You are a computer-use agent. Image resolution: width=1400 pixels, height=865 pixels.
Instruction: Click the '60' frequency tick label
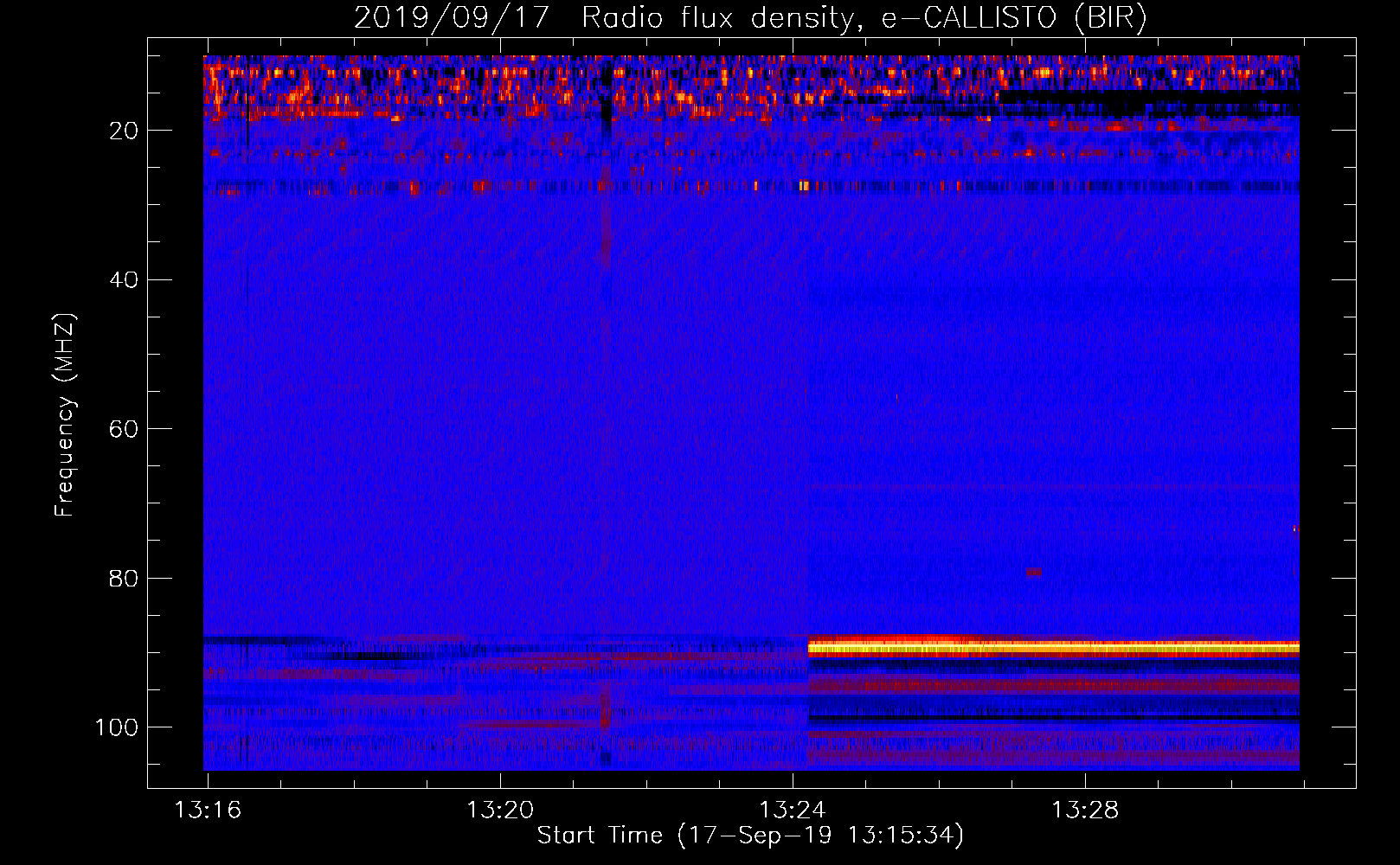coord(125,429)
